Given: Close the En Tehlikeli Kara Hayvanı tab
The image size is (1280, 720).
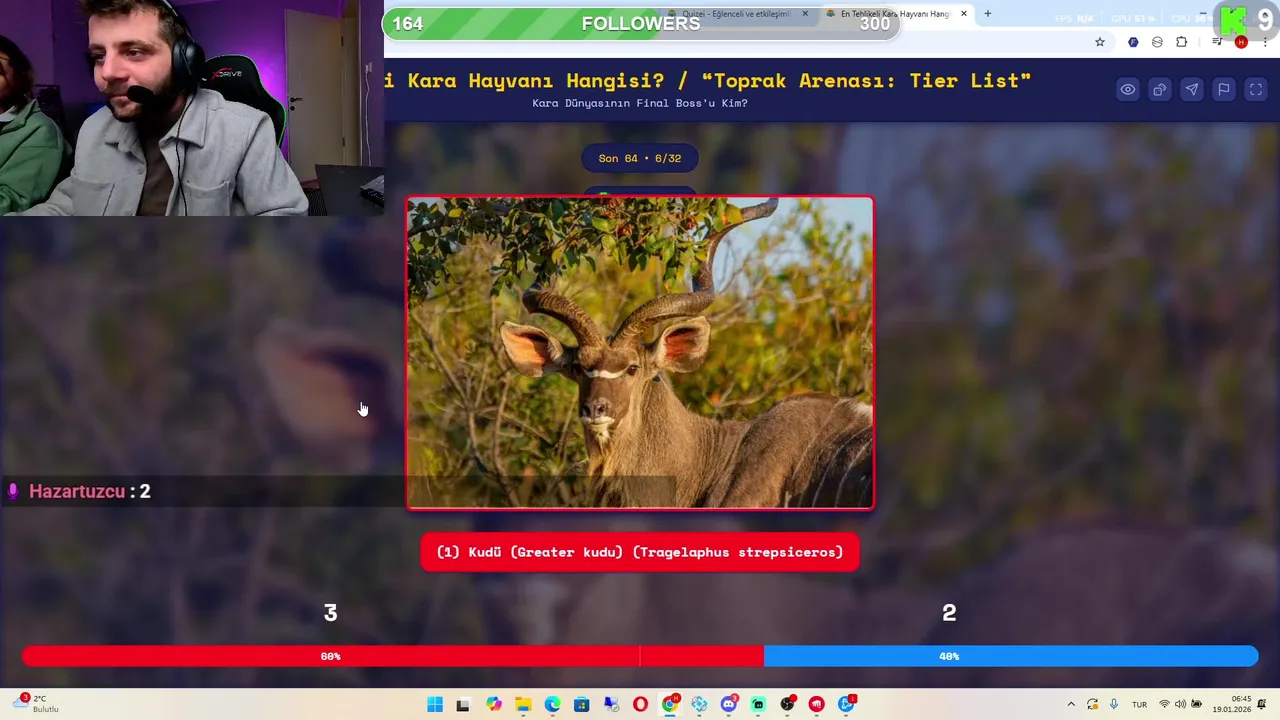Looking at the screenshot, I should point(964,14).
